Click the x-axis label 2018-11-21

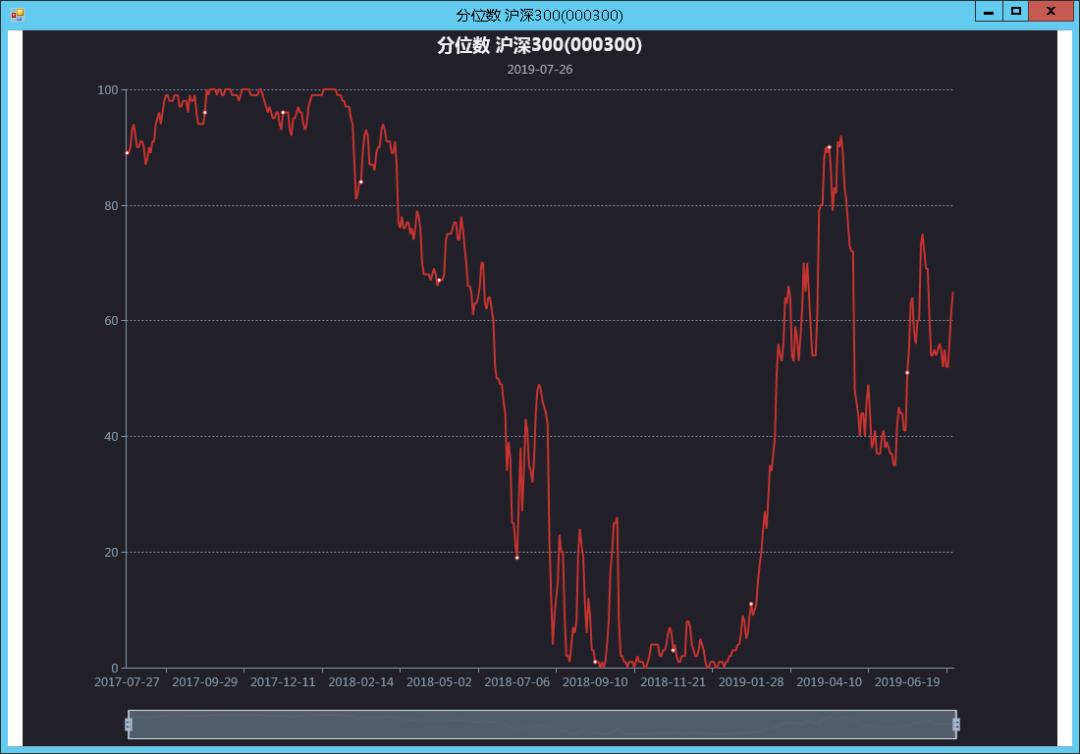[673, 682]
